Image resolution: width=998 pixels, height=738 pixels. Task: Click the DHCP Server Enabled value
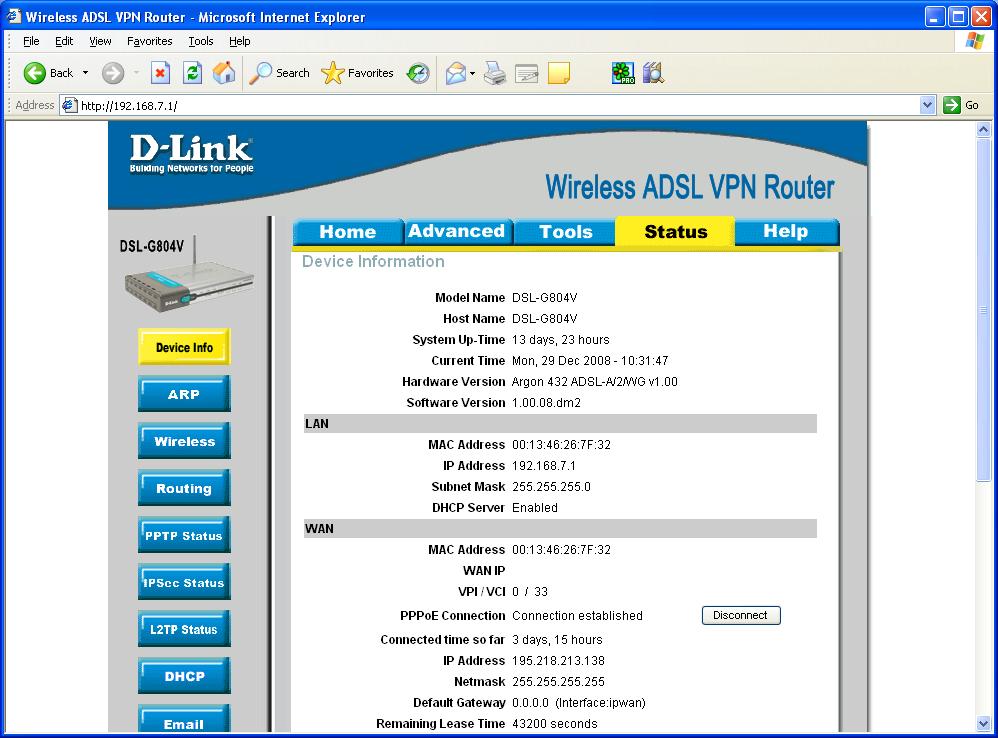pos(535,507)
